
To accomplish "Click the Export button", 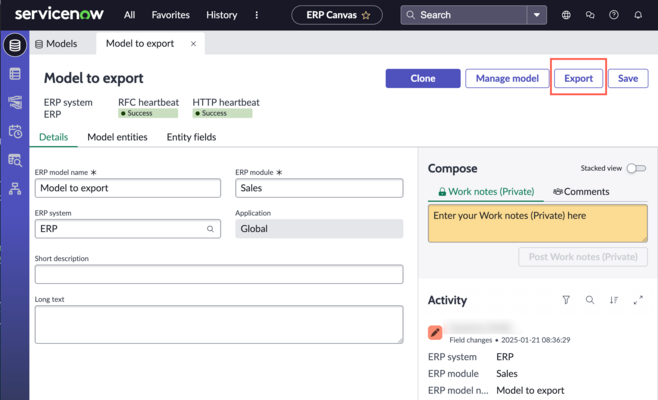I will click(578, 78).
